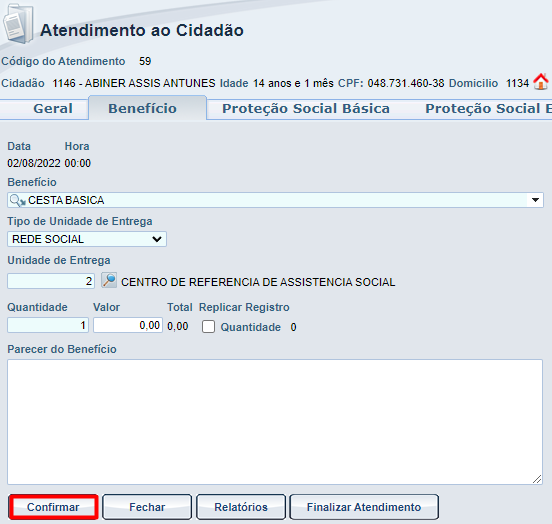
Task: Click the date 02/08/2022
Action: 34,163
